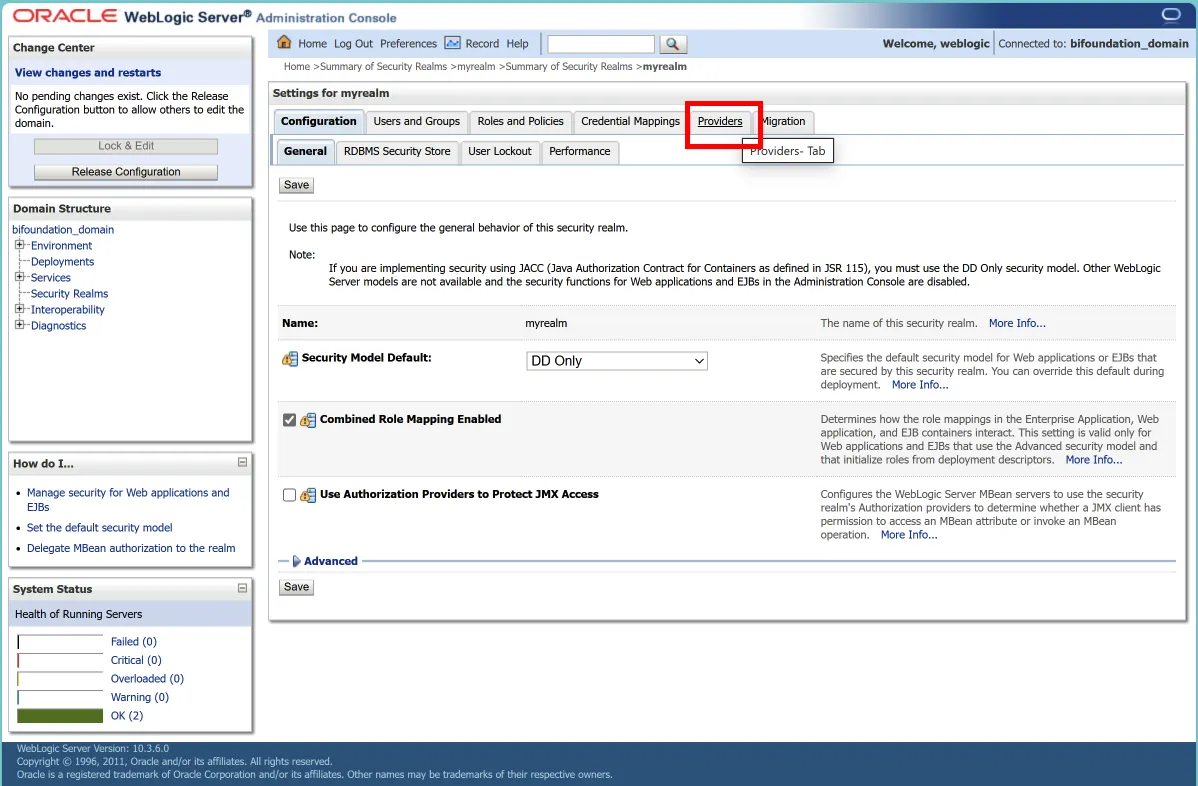The width and height of the screenshot is (1198, 786).
Task: Click the Overloaded (0) status link
Action: (x=147, y=678)
